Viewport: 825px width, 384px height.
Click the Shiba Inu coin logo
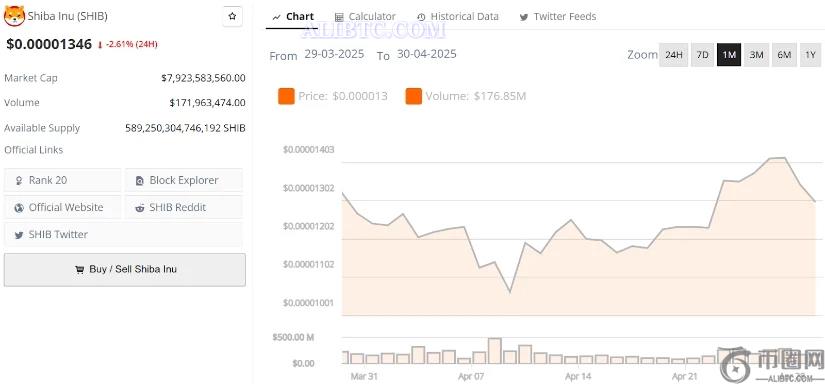[14, 16]
